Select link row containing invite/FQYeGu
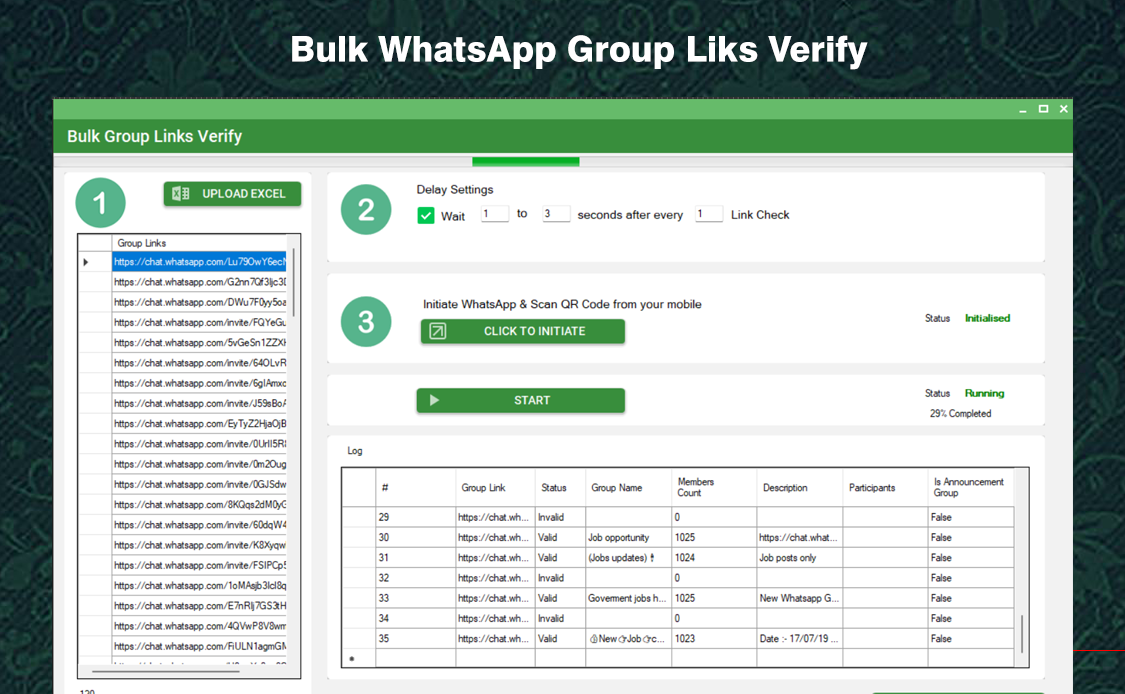The width and height of the screenshot is (1125, 694). tap(199, 322)
